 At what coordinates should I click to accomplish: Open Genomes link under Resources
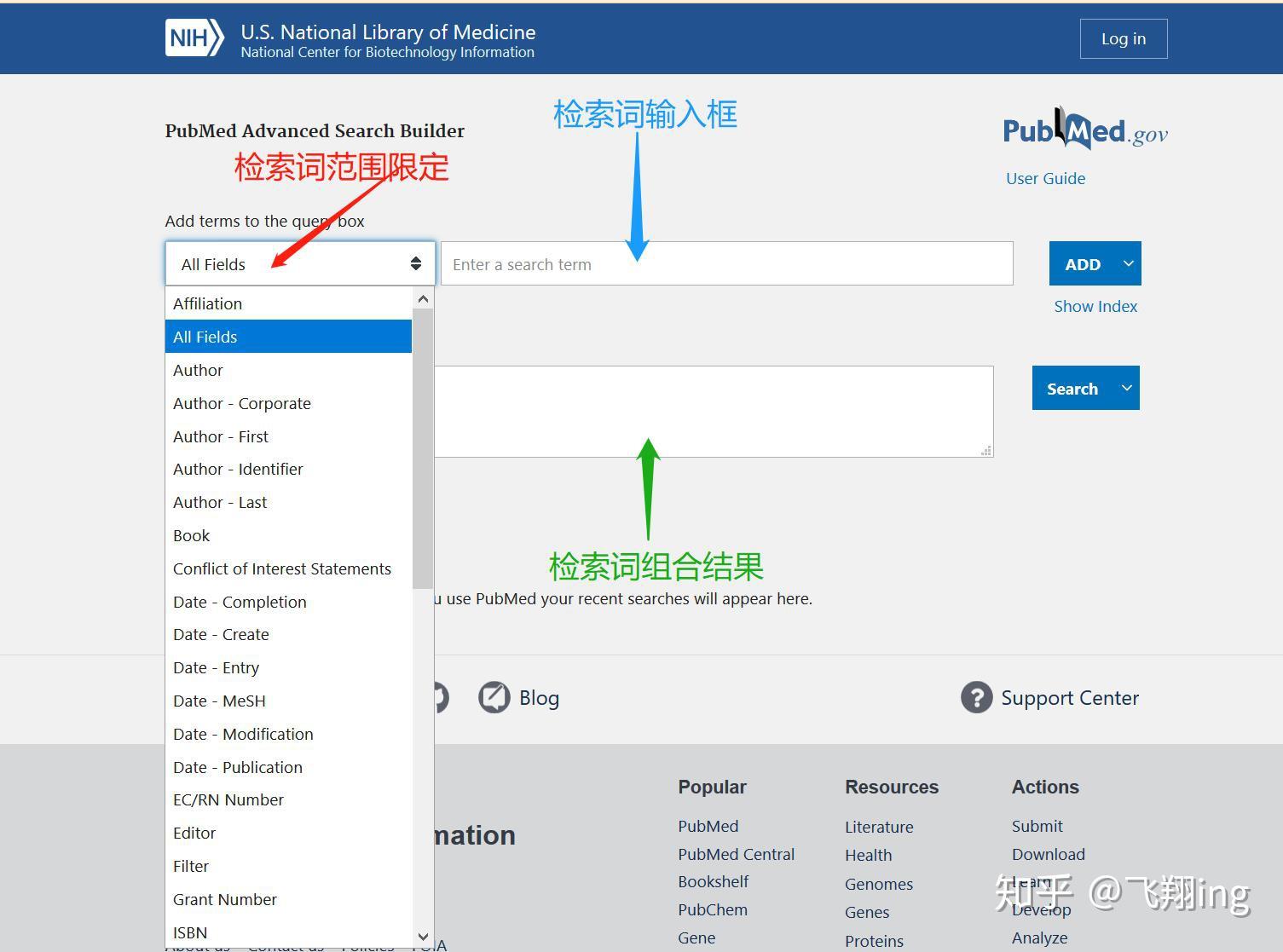(x=879, y=884)
